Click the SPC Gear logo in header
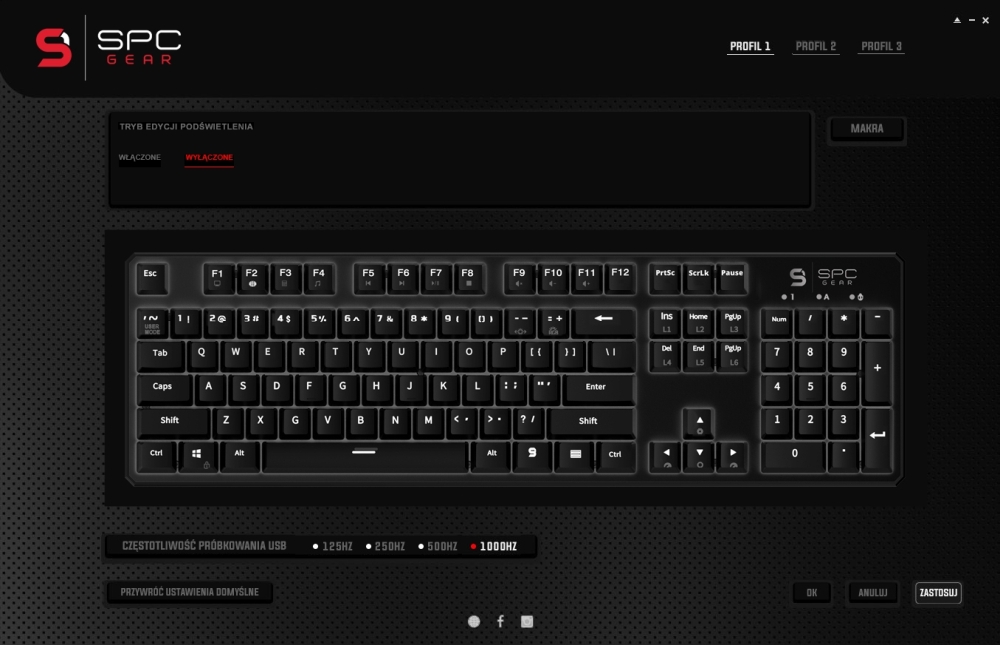Screen dimensions: 1000x645 (x=108, y=48)
